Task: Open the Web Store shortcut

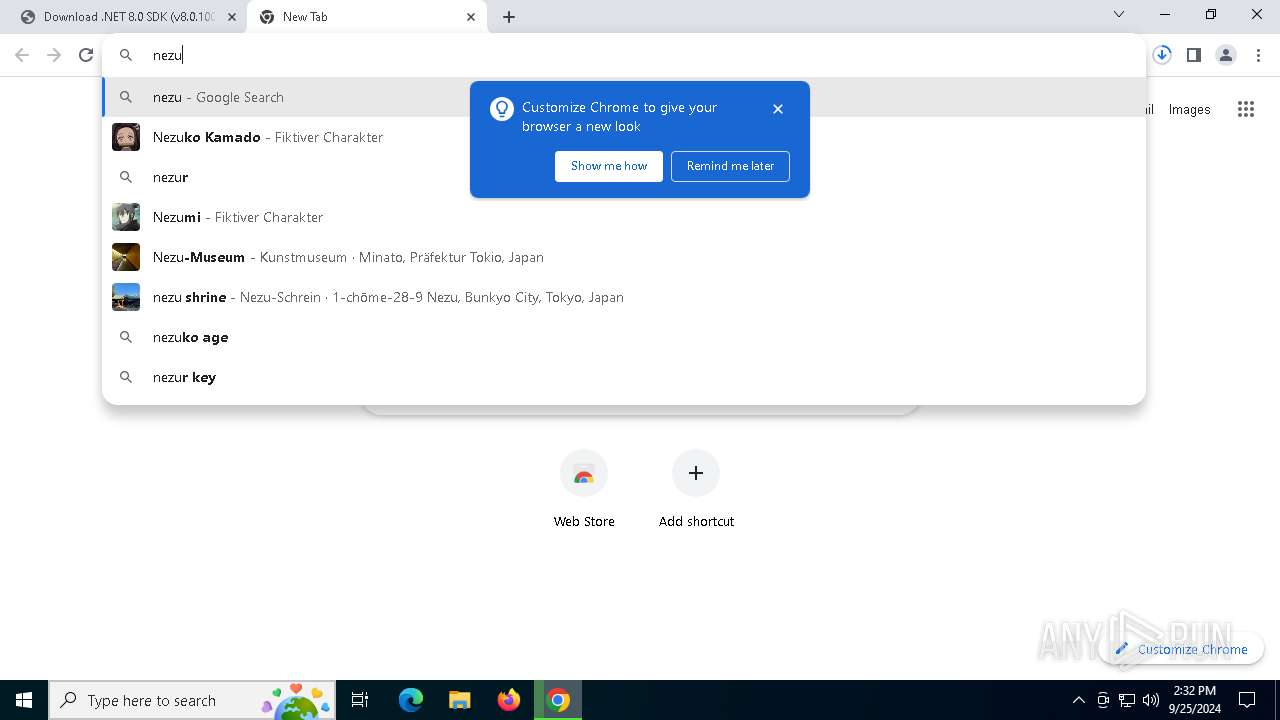Action: point(584,489)
